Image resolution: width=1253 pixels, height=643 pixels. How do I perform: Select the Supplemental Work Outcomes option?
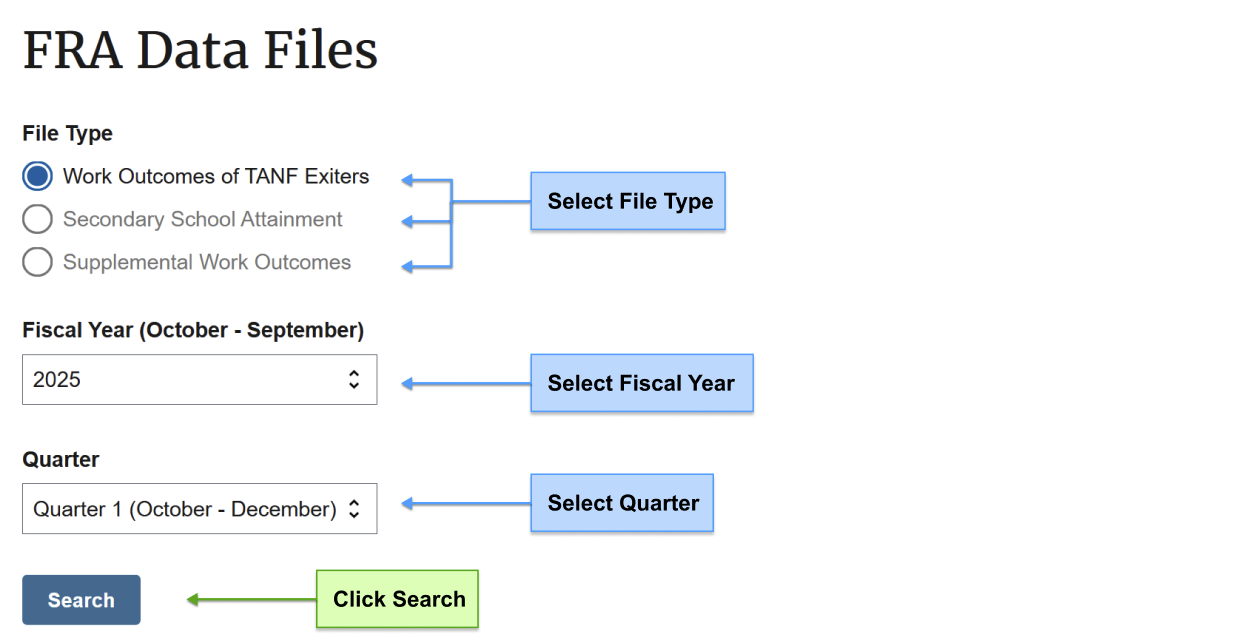tap(37, 263)
